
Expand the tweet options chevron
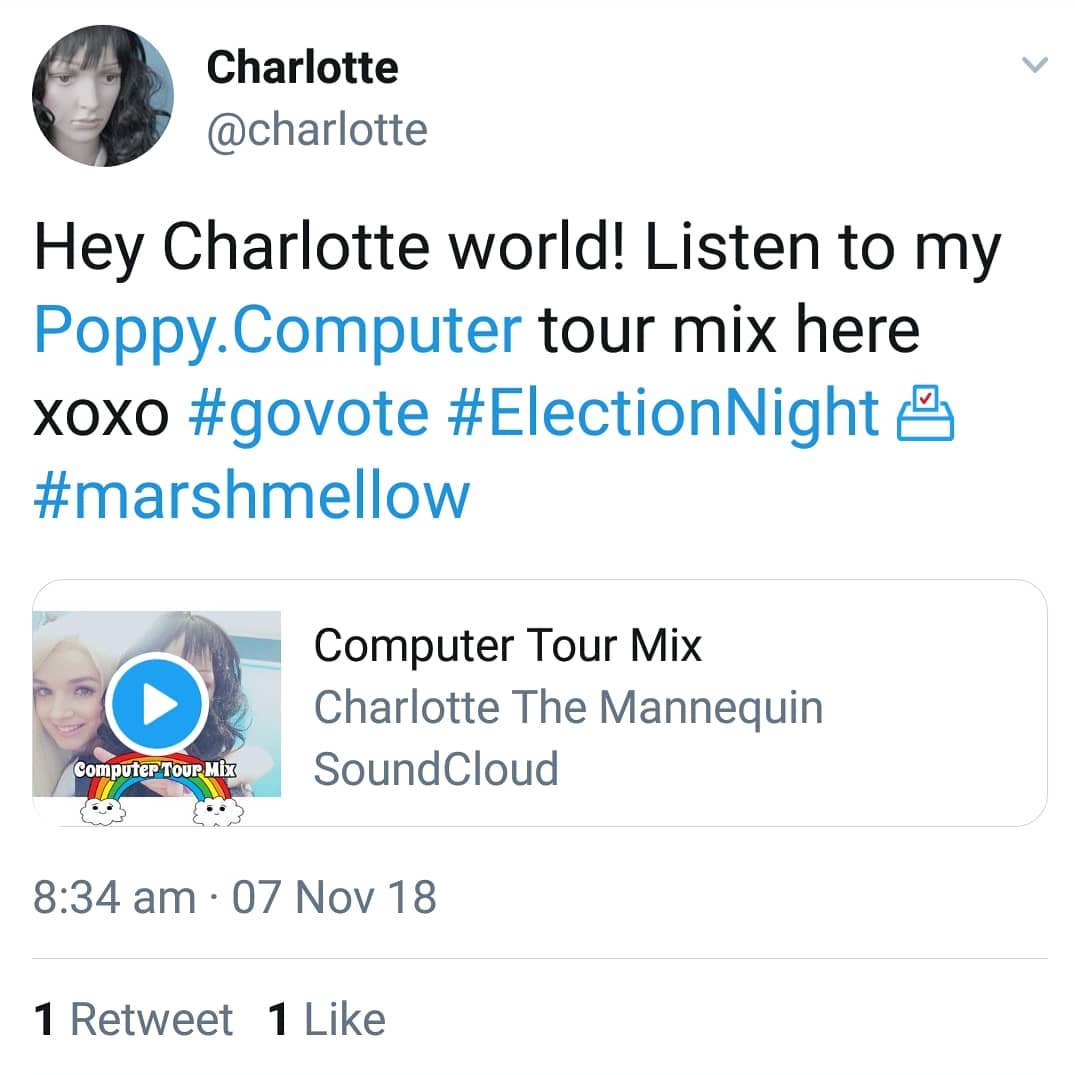click(x=1035, y=64)
